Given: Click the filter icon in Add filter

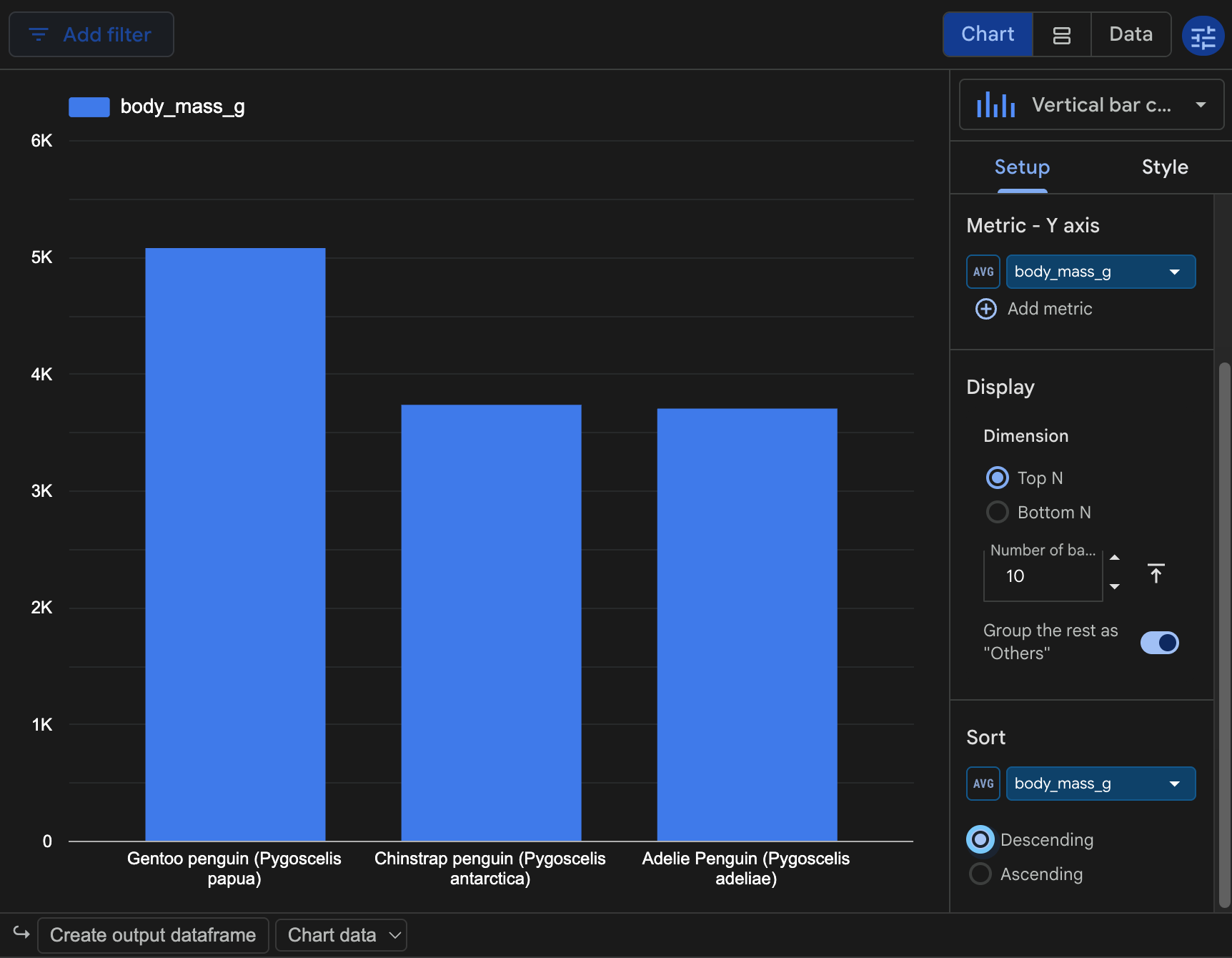Looking at the screenshot, I should [39, 34].
